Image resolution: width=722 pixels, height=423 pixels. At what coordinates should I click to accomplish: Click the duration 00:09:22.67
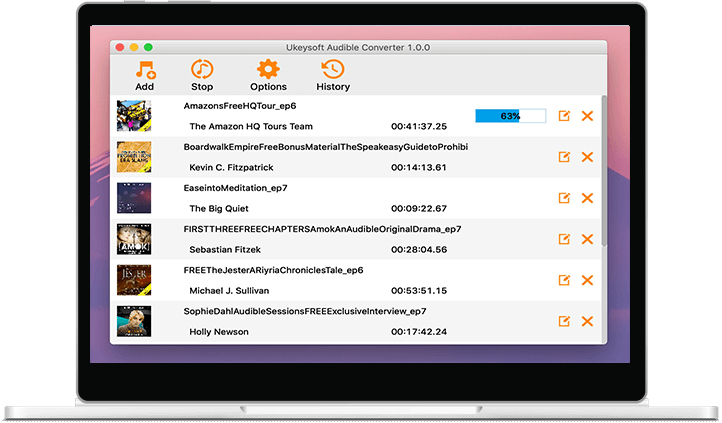(419, 209)
